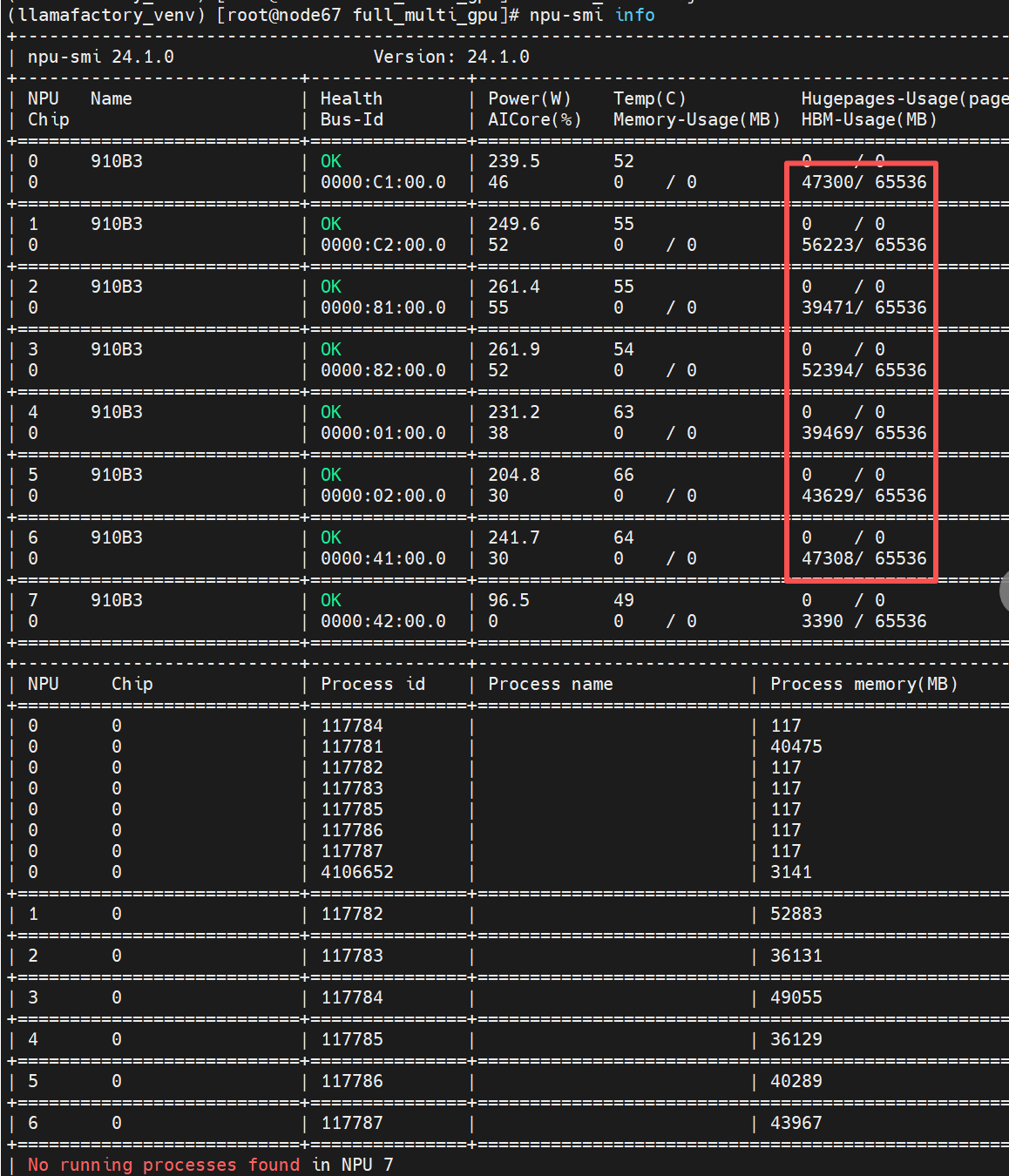
Task: Select process id 4106652
Action: 357,872
